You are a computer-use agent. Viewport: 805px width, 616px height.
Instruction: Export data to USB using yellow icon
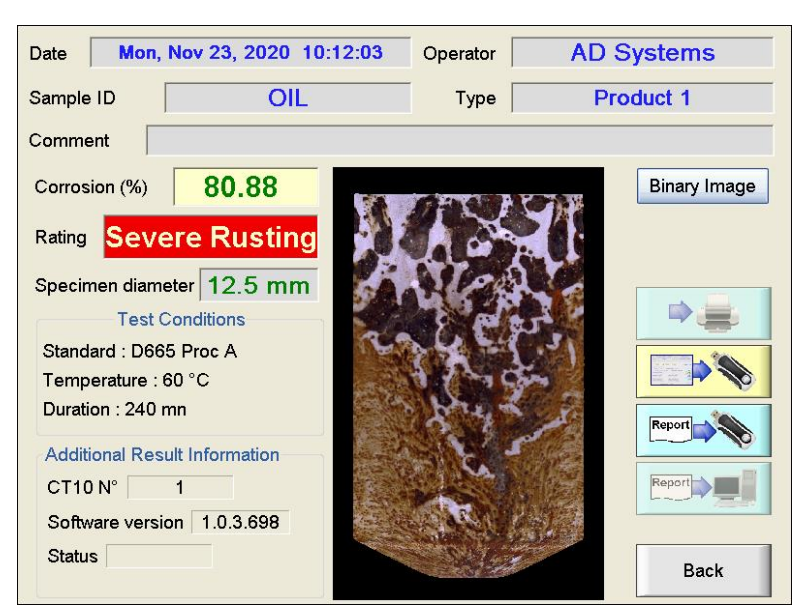point(703,371)
